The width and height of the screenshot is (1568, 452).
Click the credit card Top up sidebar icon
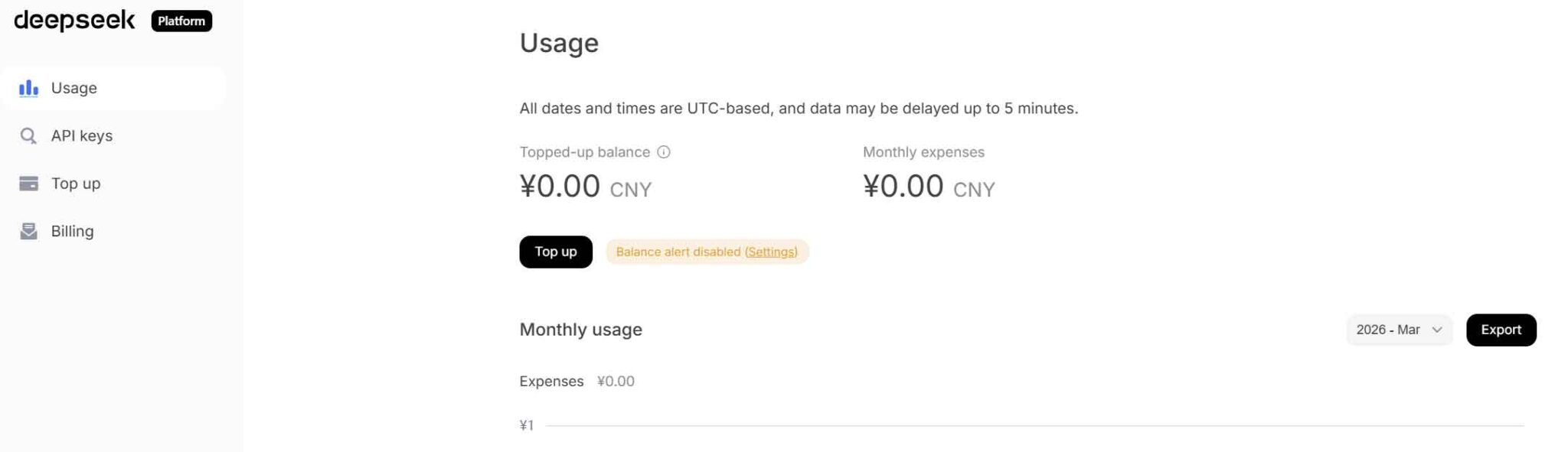(28, 184)
